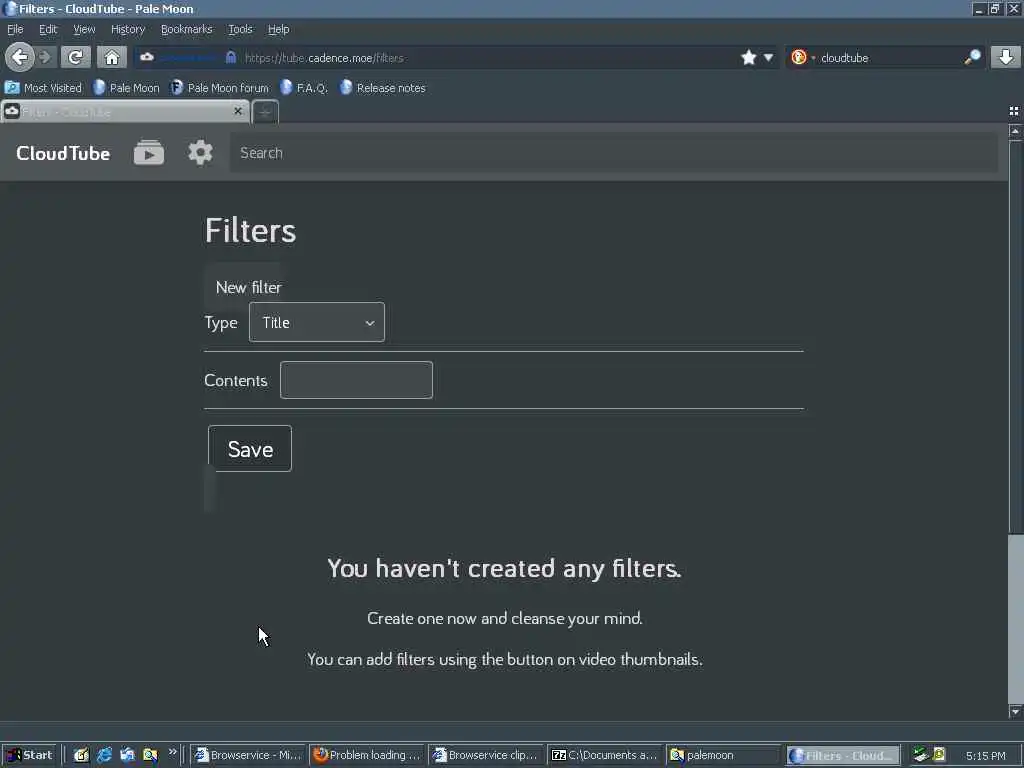
Task: Click the CloudTube site identity icon
Action: click(x=147, y=57)
